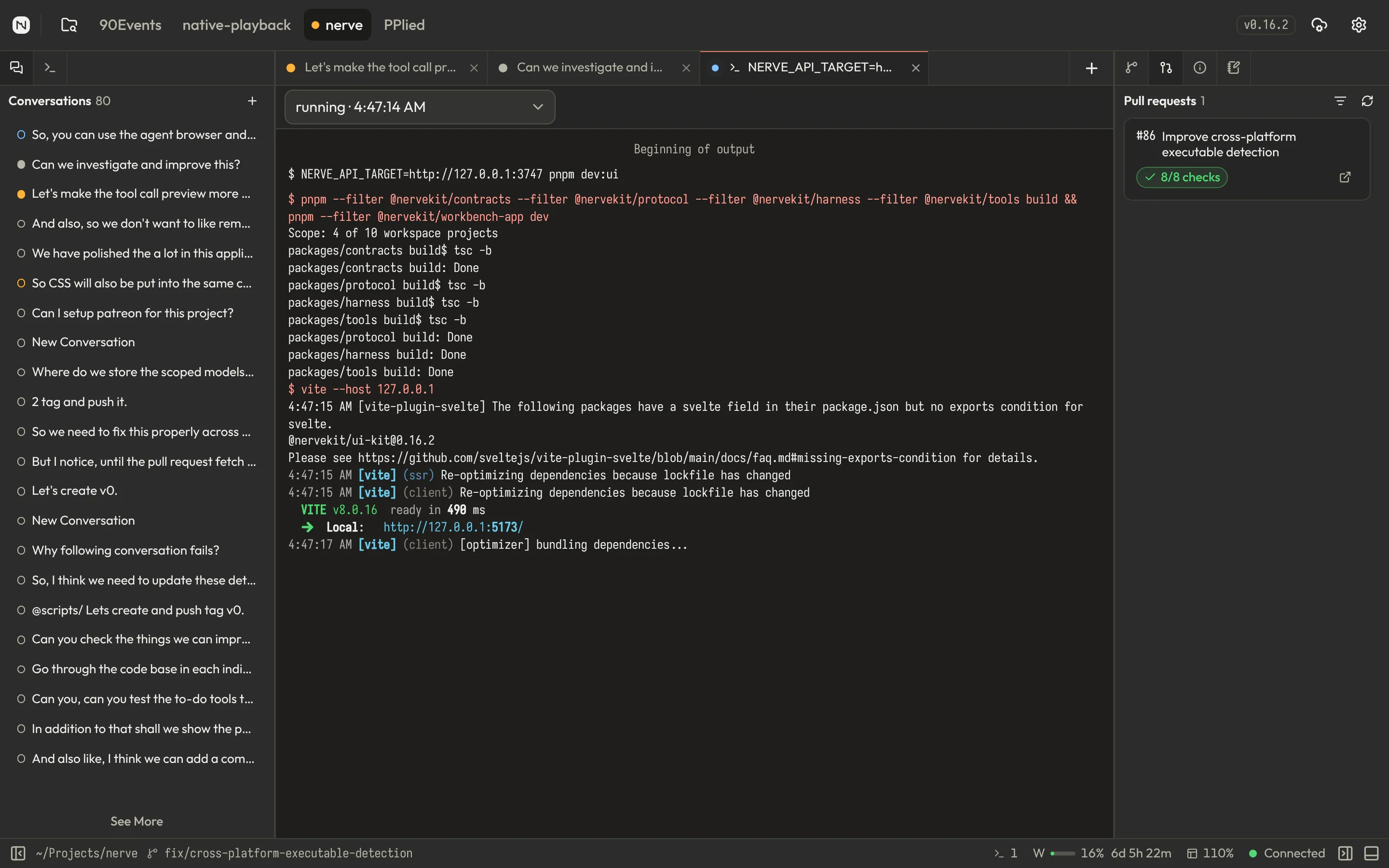
Task: Refresh the pull requests list
Action: pyautogui.click(x=1367, y=101)
